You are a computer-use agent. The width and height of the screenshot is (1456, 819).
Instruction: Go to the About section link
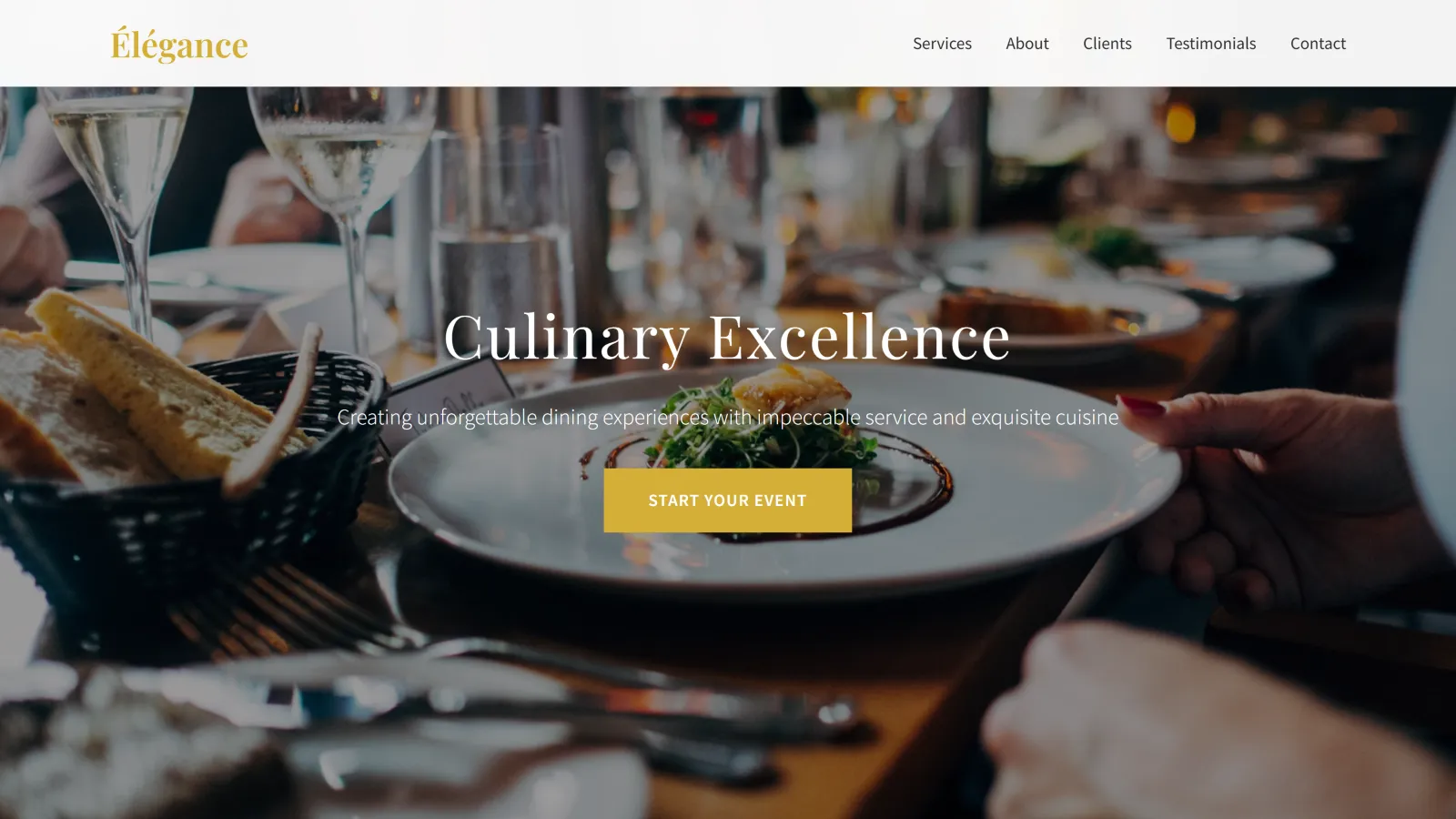1027,44
